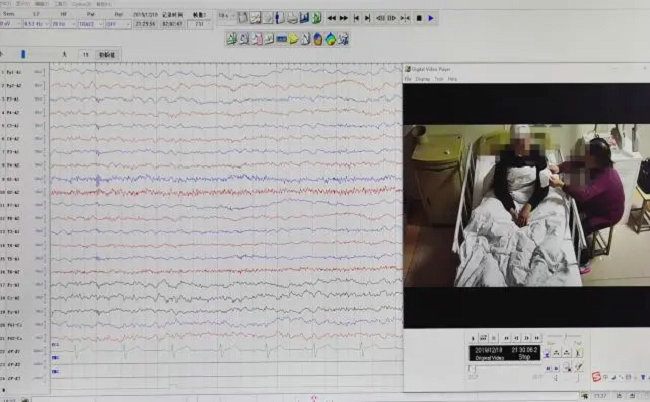Open the Help menu in Digital Video Player
The image size is (650, 402).
tap(453, 78)
